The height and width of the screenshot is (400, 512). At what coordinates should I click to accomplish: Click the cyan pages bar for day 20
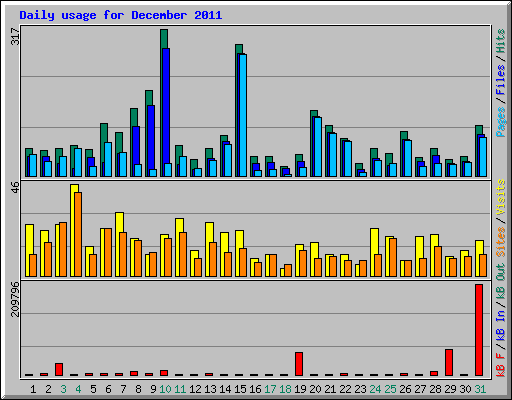click(318, 147)
